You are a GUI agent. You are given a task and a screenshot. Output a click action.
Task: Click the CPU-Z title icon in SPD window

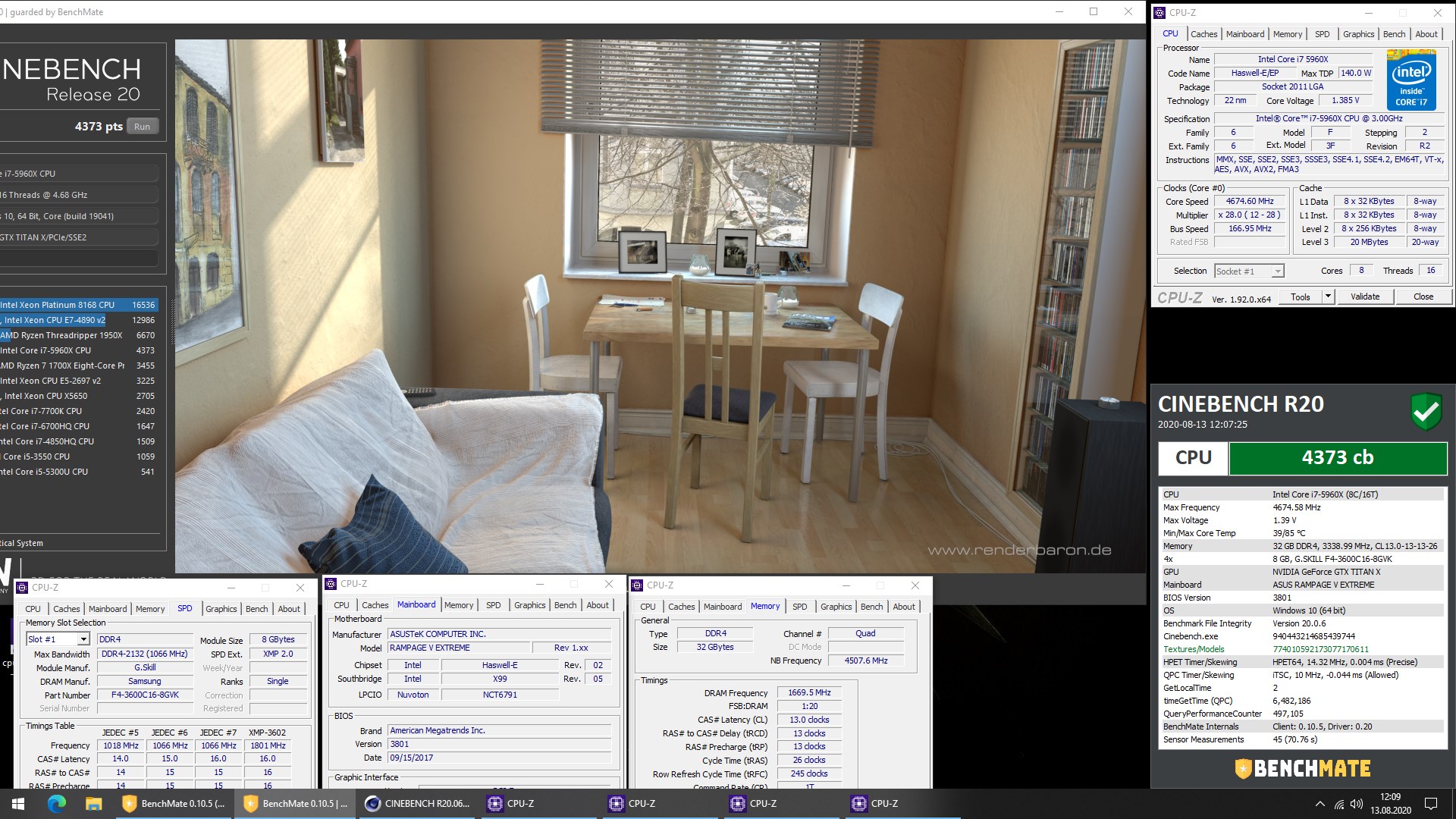[x=22, y=588]
